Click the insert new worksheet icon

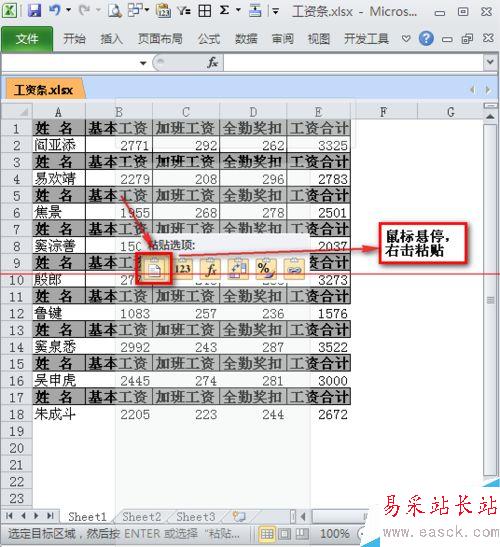click(239, 516)
